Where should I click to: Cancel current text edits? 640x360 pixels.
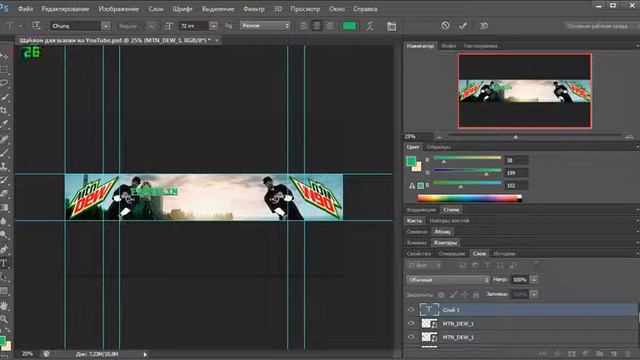[x=445, y=26]
